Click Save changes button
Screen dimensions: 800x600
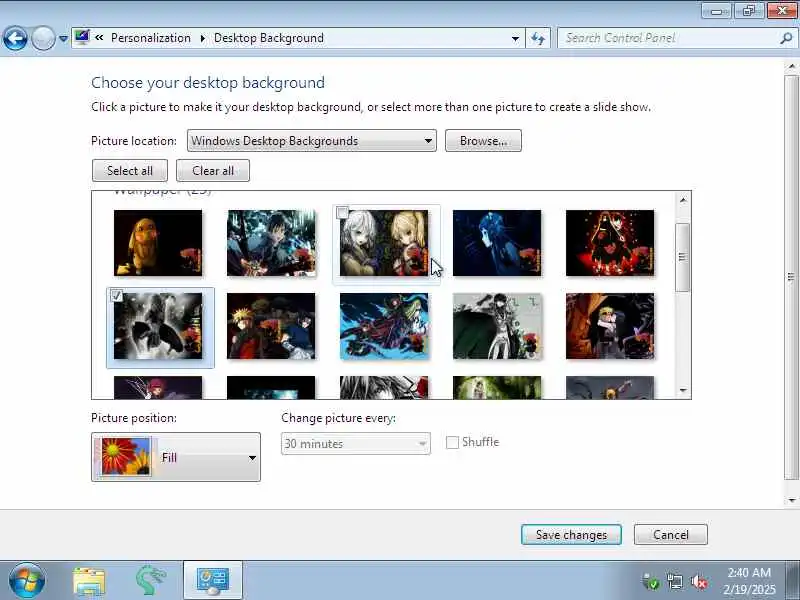tap(571, 535)
